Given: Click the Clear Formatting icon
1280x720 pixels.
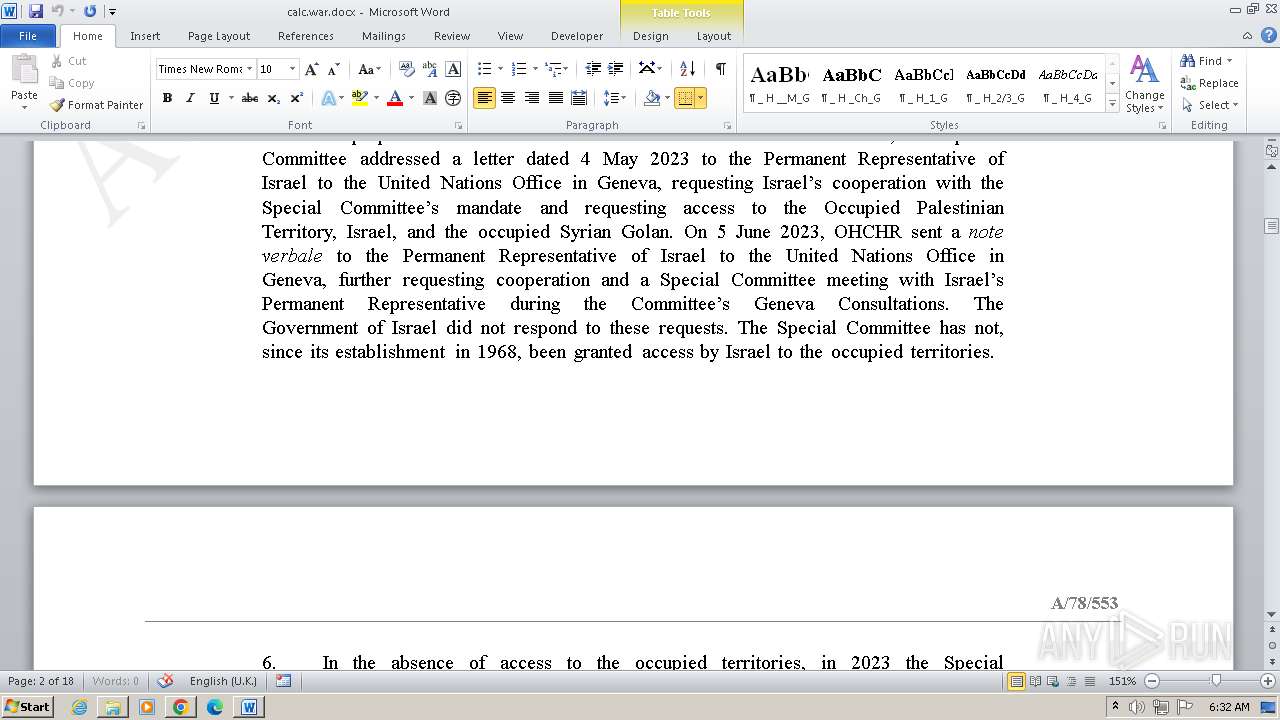Looking at the screenshot, I should coord(406,69).
